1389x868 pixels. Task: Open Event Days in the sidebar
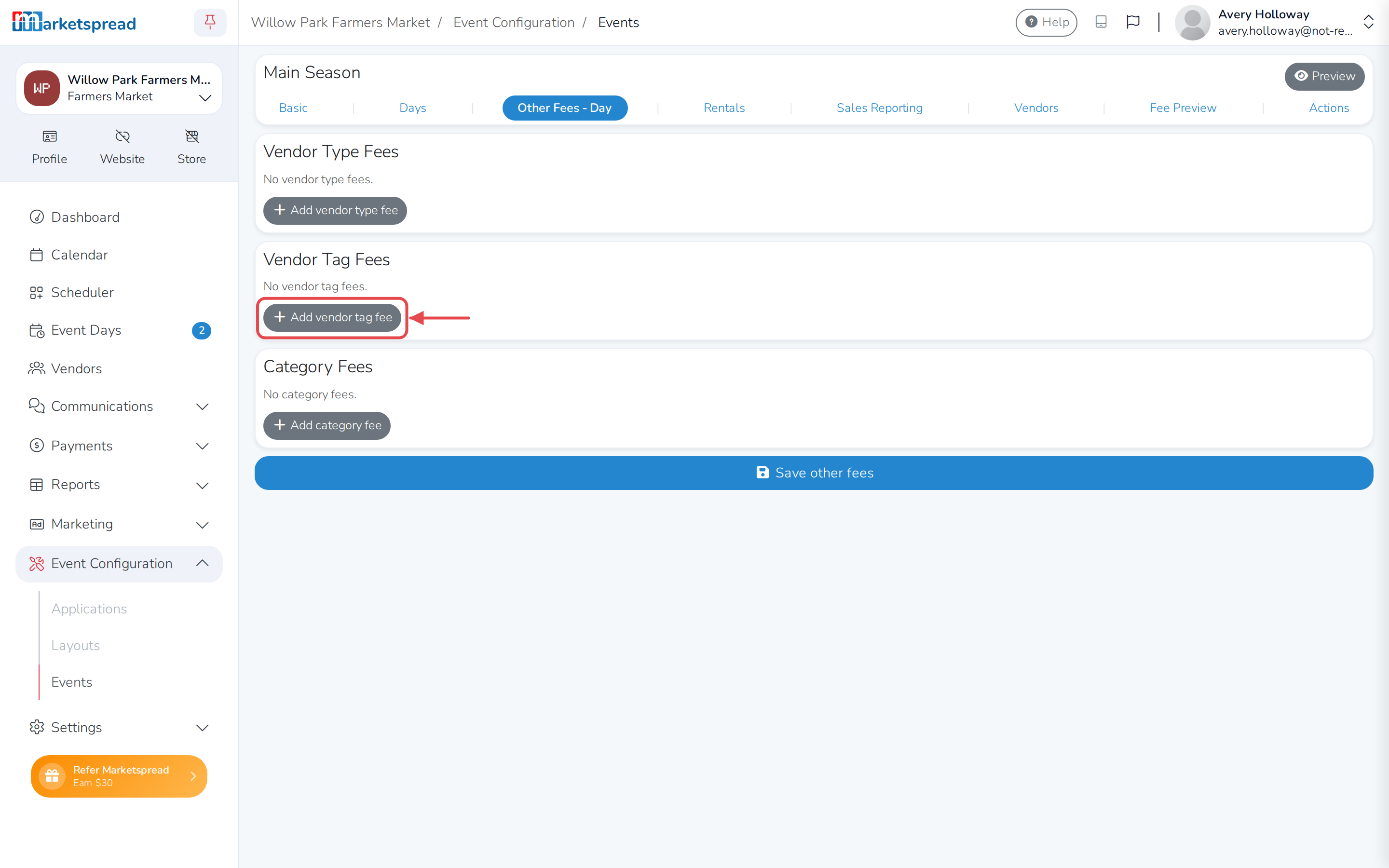click(86, 330)
